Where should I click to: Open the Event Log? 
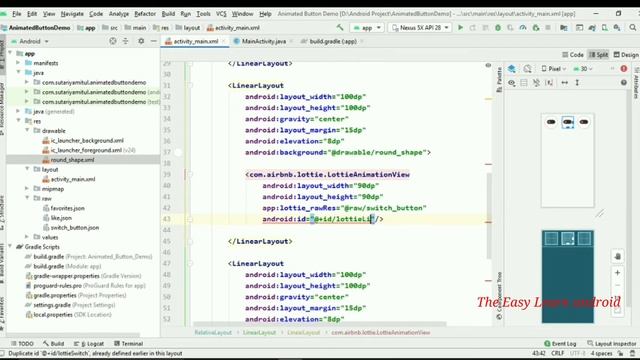pos(560,344)
